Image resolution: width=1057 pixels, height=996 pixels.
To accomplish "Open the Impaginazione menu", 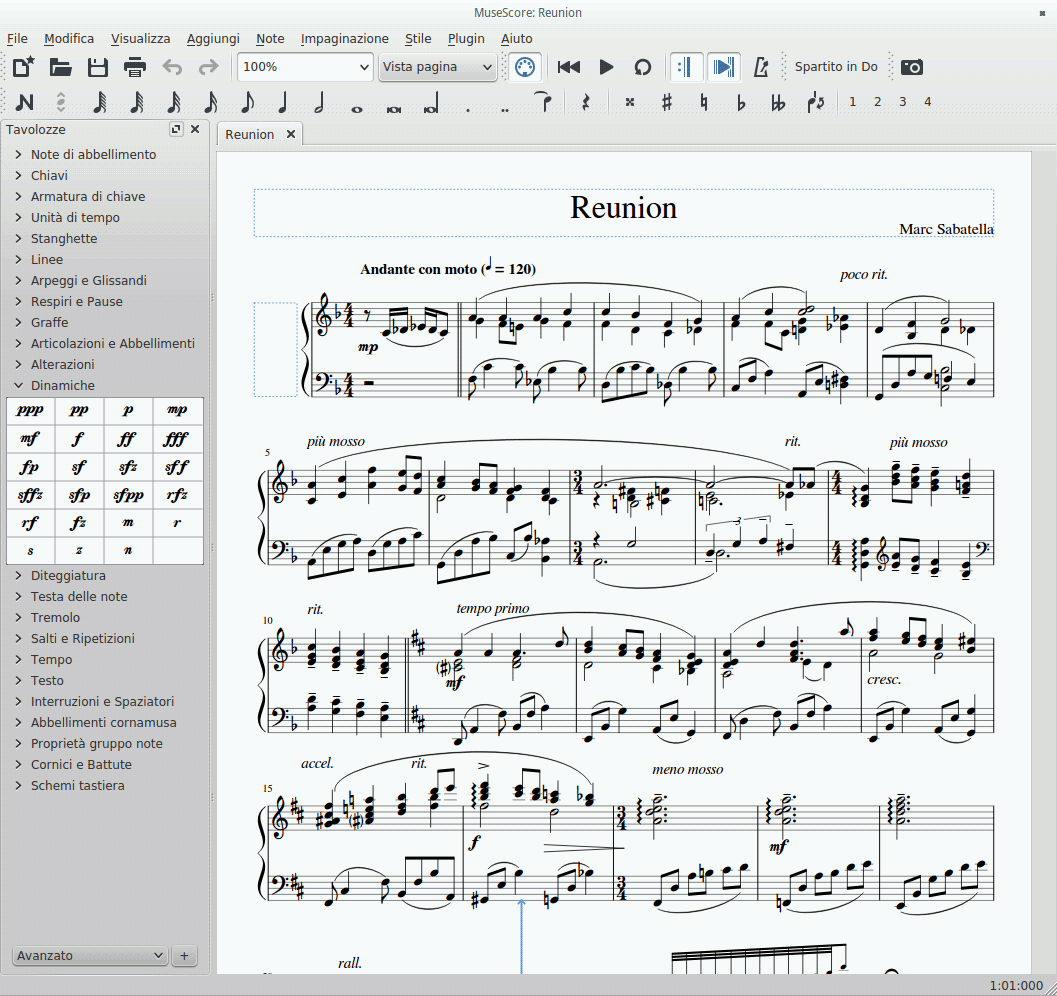I will pyautogui.click(x=344, y=39).
